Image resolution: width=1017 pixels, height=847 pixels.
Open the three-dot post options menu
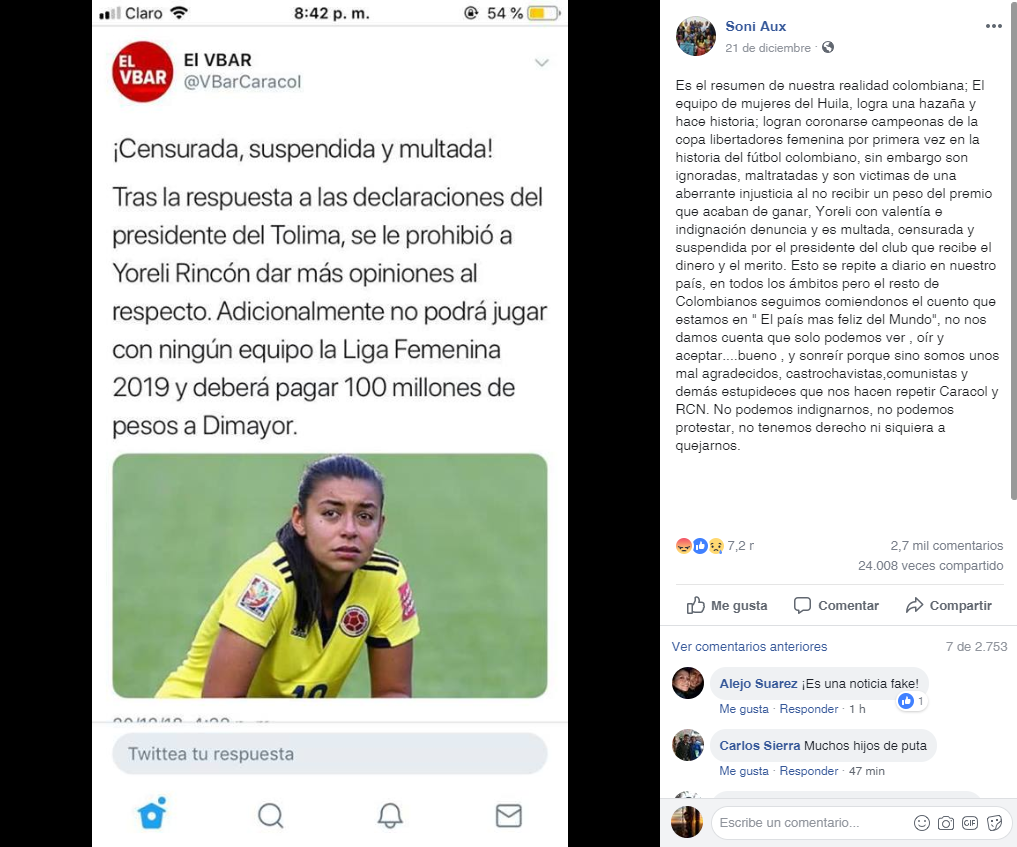994,26
